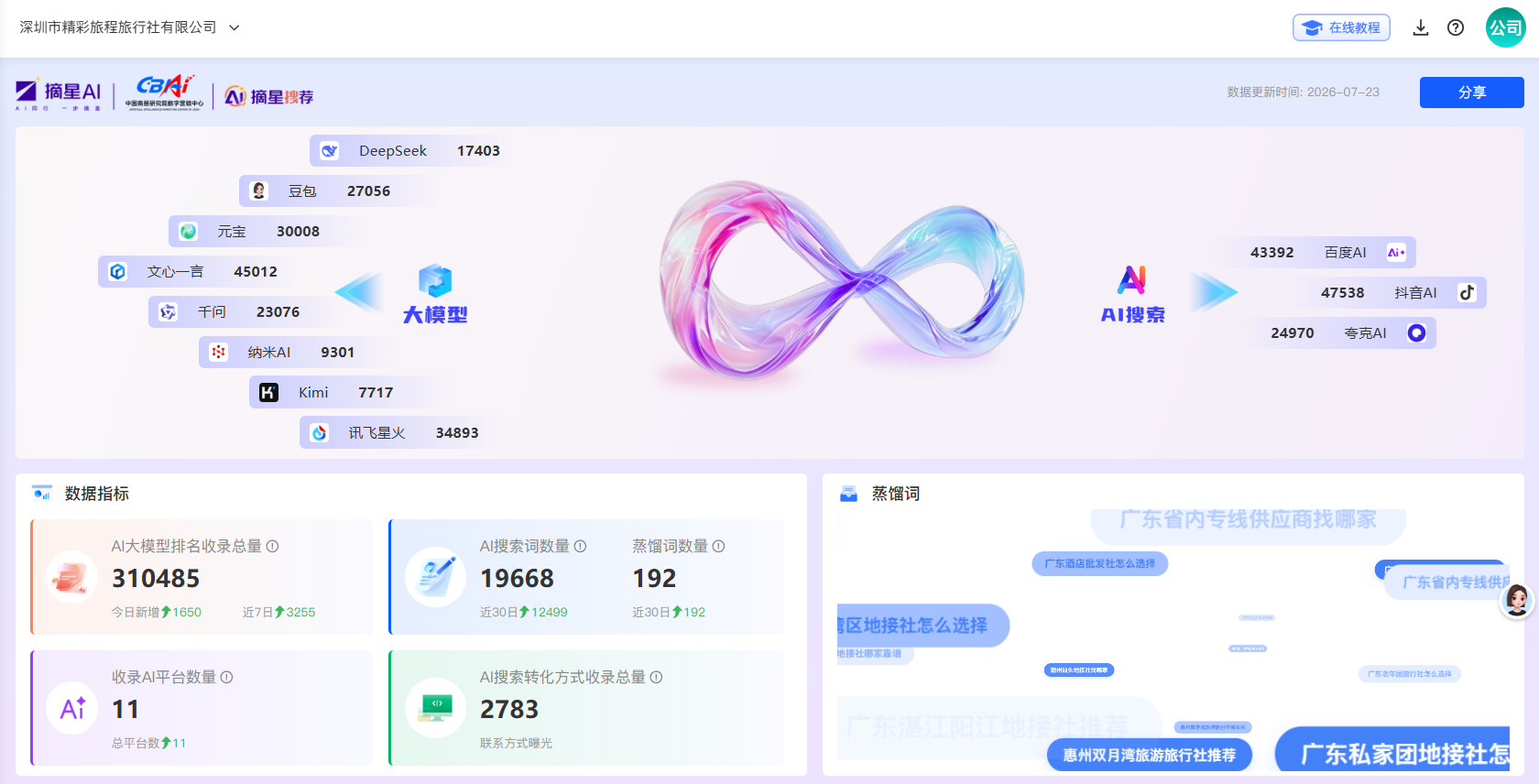Select the 2783 conversion total value
The height and width of the screenshot is (784, 1539).
click(509, 710)
